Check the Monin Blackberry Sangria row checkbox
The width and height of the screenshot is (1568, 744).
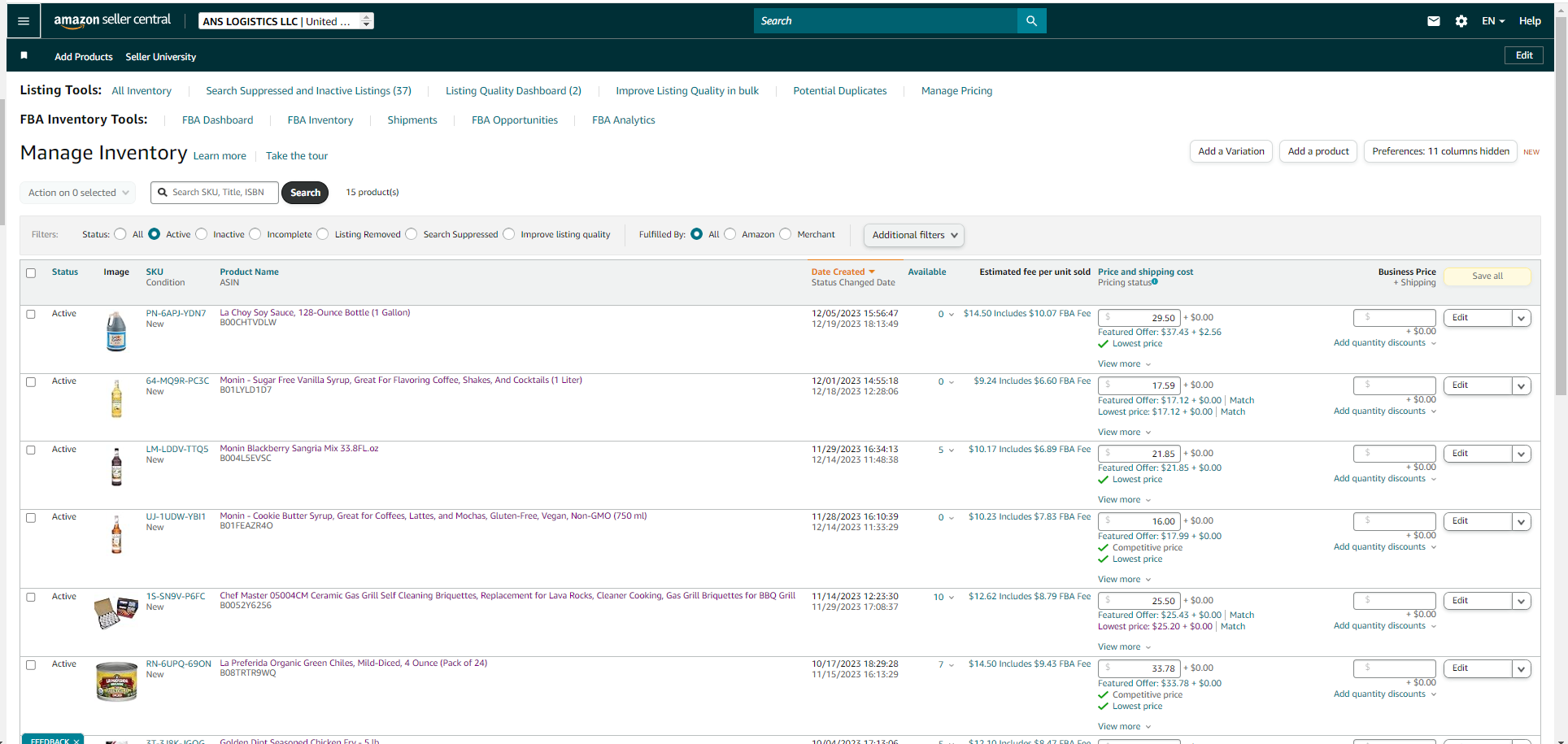point(31,450)
